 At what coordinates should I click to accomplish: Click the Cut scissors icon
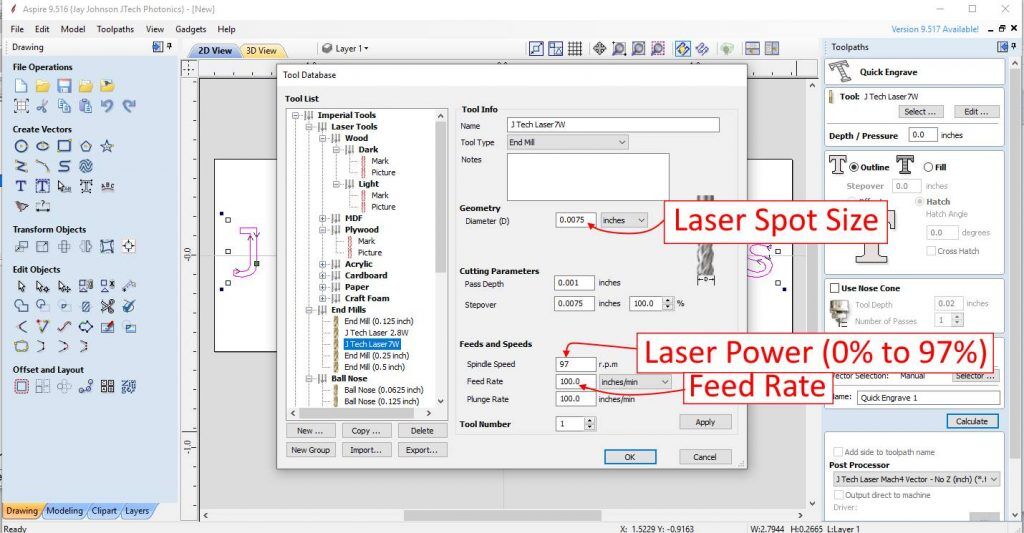43,106
